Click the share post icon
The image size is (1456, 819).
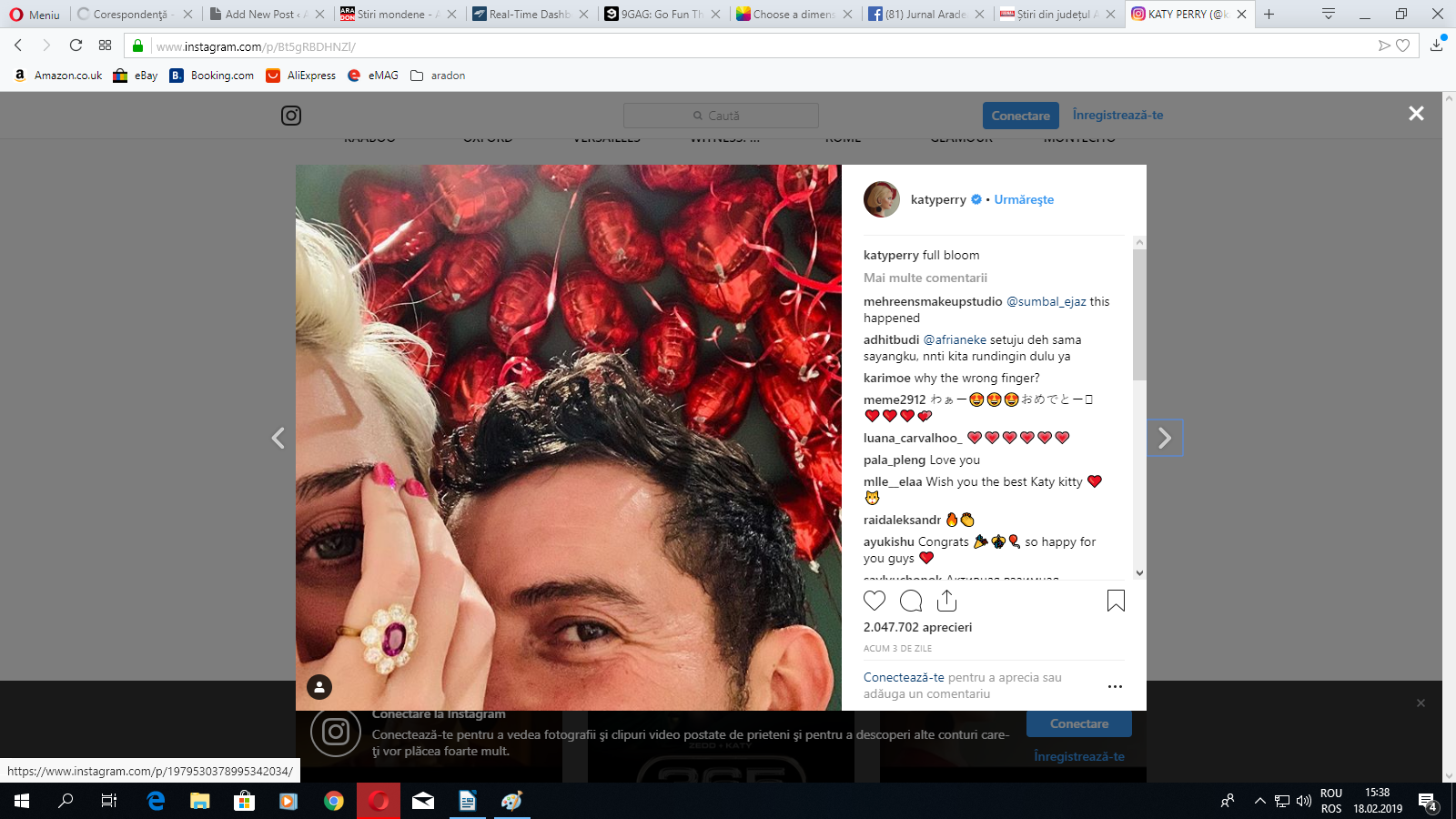click(x=946, y=601)
